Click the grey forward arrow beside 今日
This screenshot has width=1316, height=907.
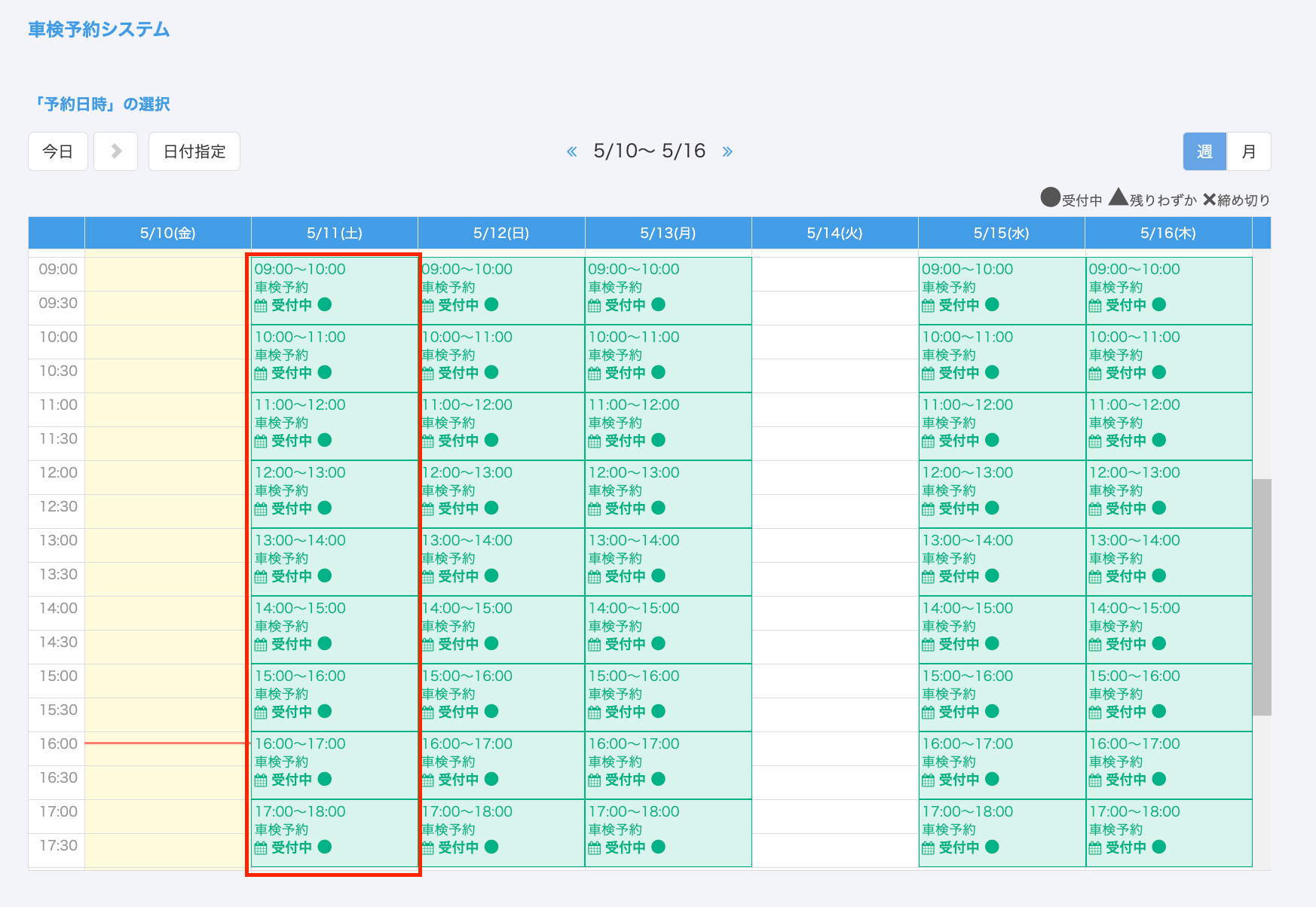coord(116,151)
